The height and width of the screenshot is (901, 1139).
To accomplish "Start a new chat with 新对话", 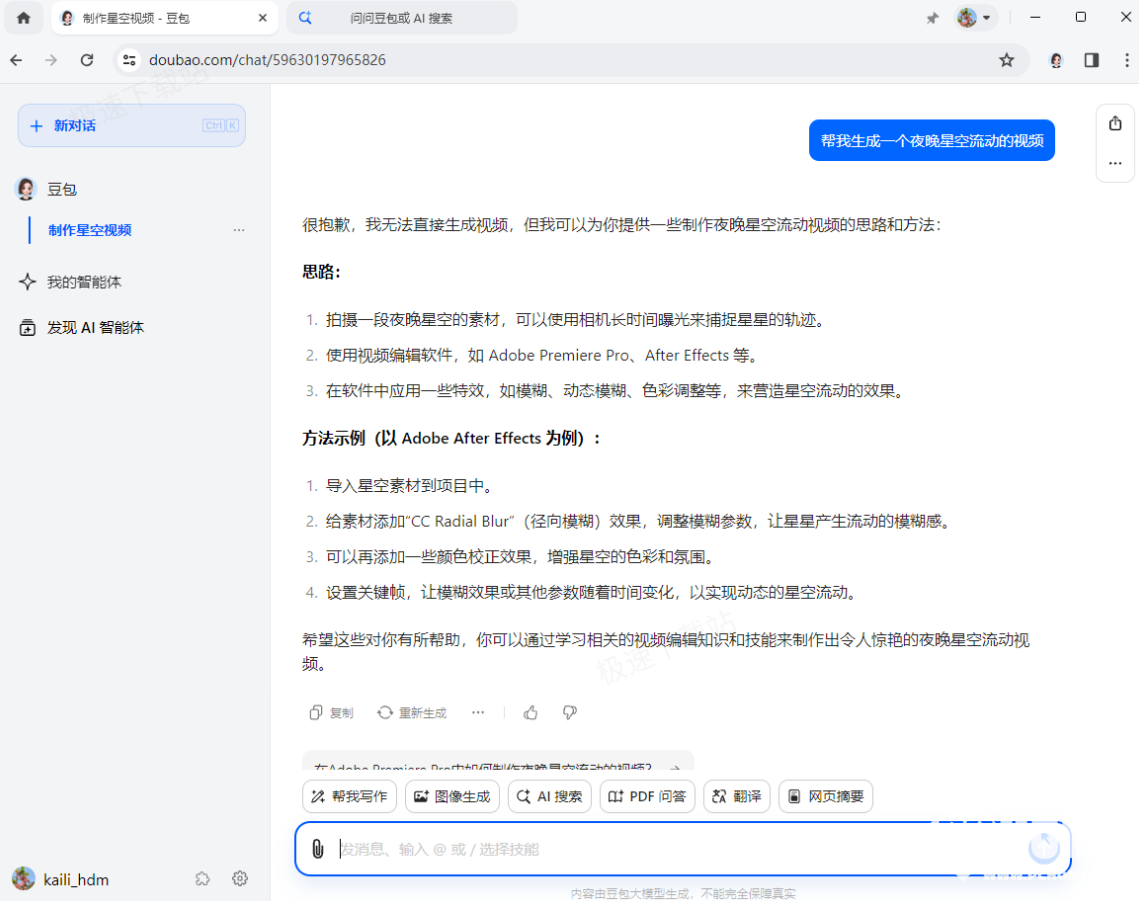I will [132, 126].
